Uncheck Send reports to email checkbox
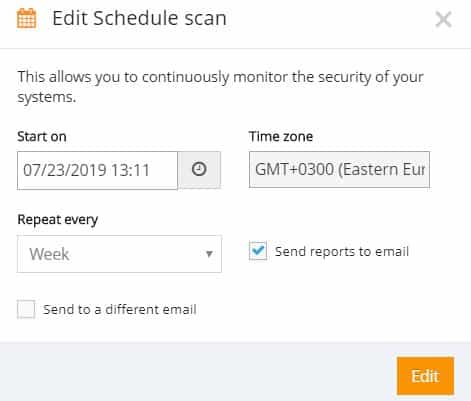This screenshot has width=471, height=401. [x=258, y=251]
